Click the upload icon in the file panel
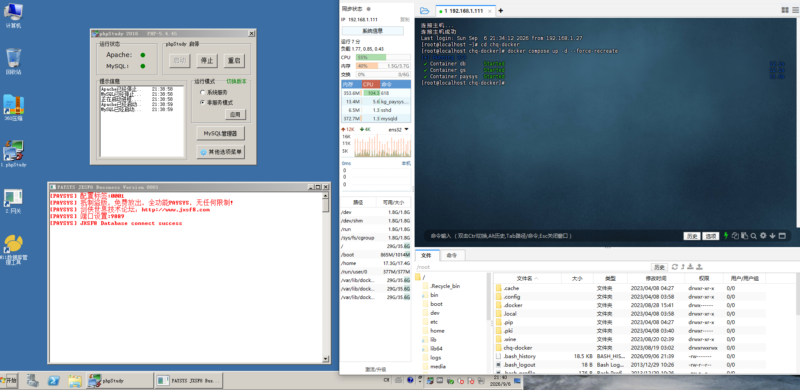 (699, 267)
